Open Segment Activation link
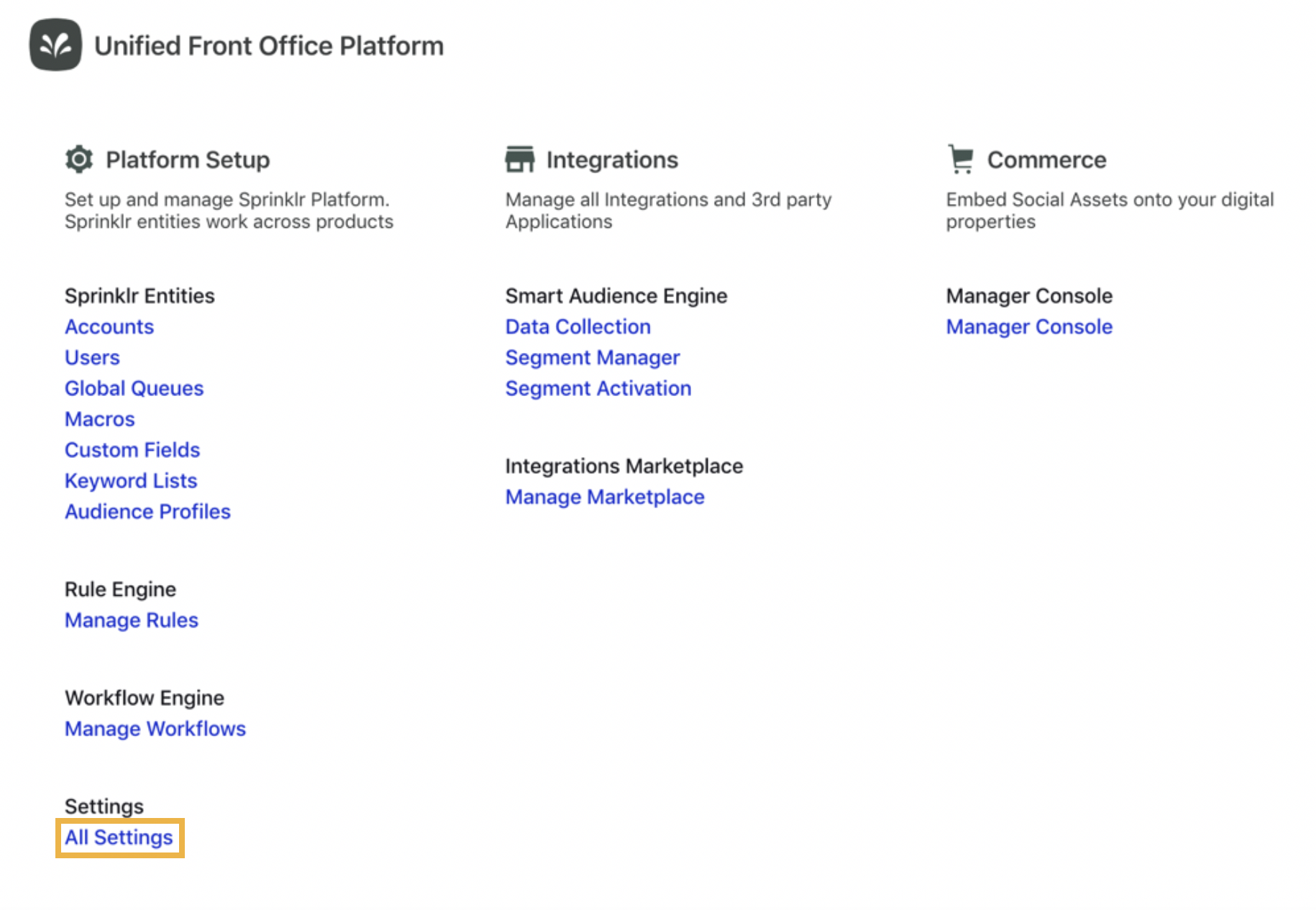This screenshot has width=1316, height=910. pos(598,388)
